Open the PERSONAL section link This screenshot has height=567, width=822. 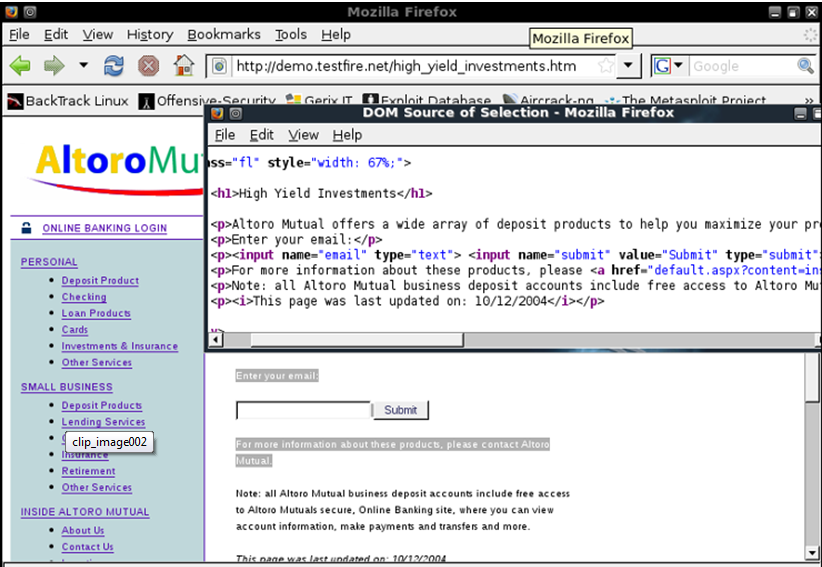[49, 262]
